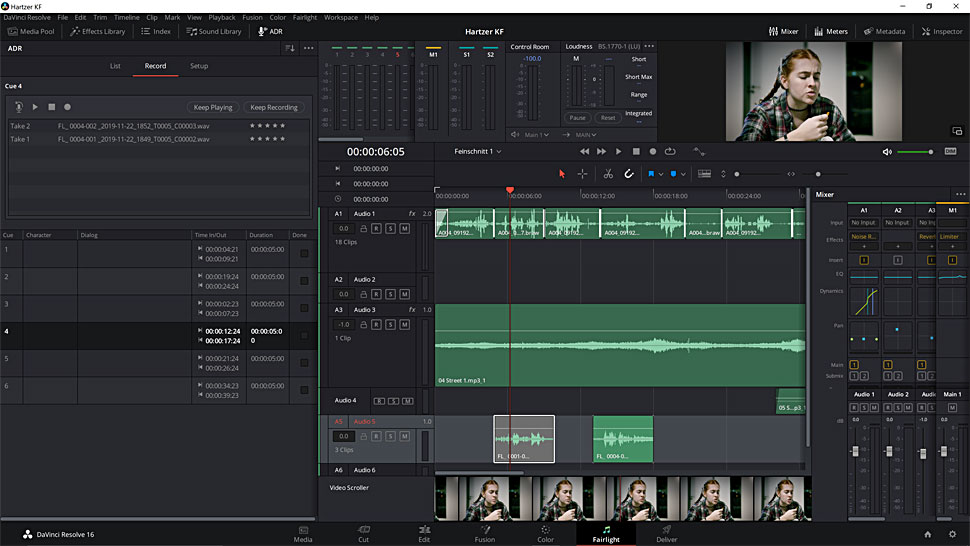
Task: Start timeline recording
Action: coord(653,151)
